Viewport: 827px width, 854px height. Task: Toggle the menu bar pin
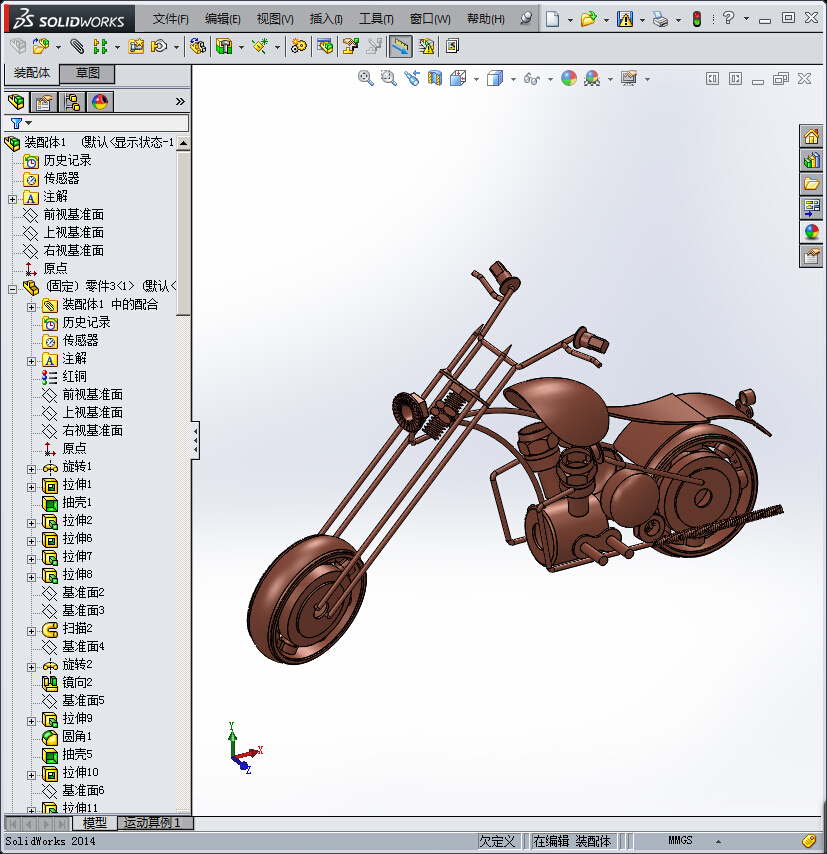pyautogui.click(x=526, y=19)
